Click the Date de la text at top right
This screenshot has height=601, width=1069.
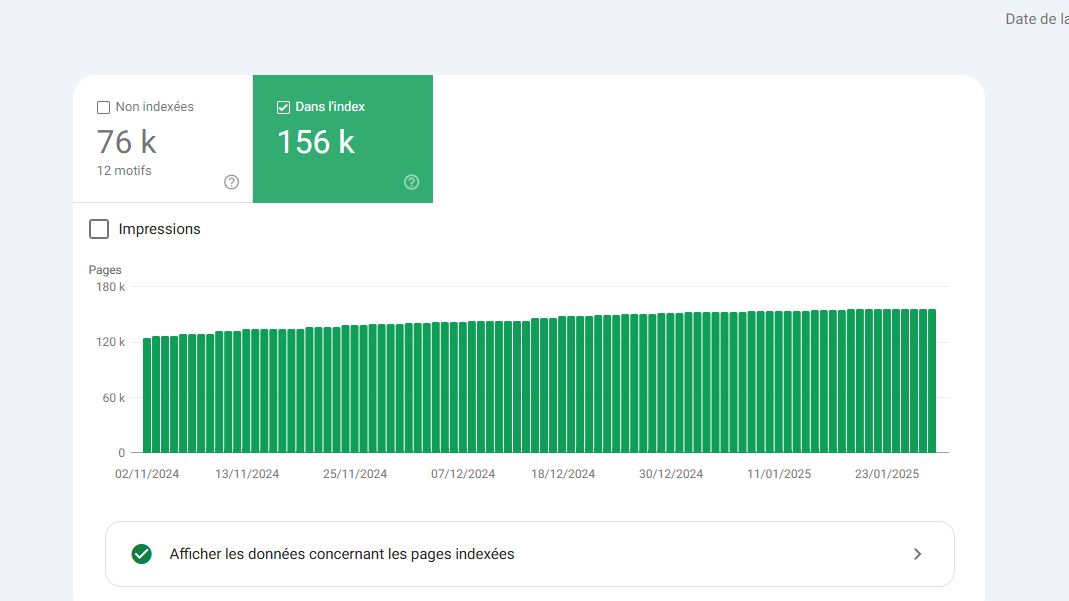tap(1037, 19)
